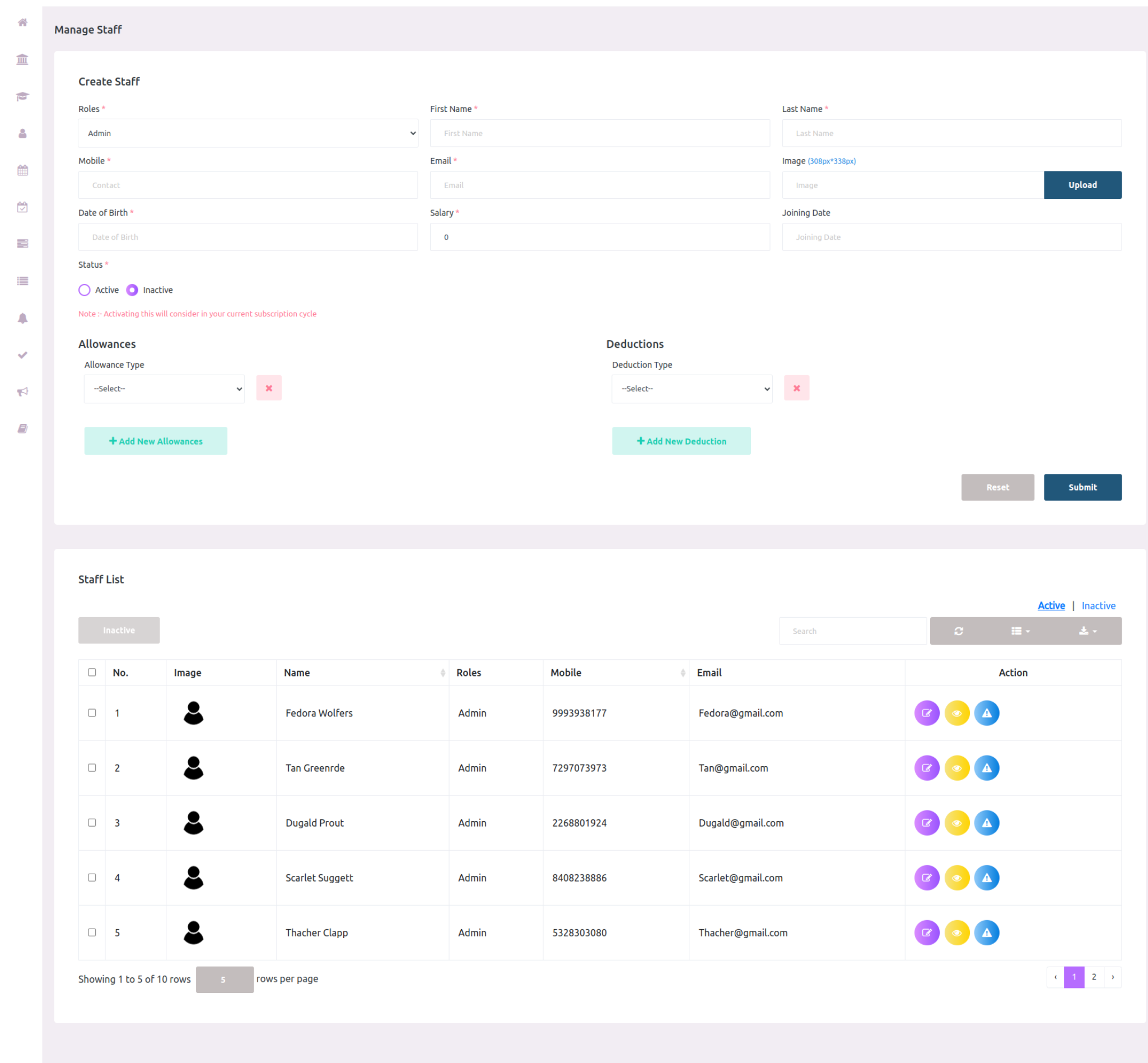Click the book sidebar icon
Viewport: 1148px width, 1063px height.
coord(22,428)
